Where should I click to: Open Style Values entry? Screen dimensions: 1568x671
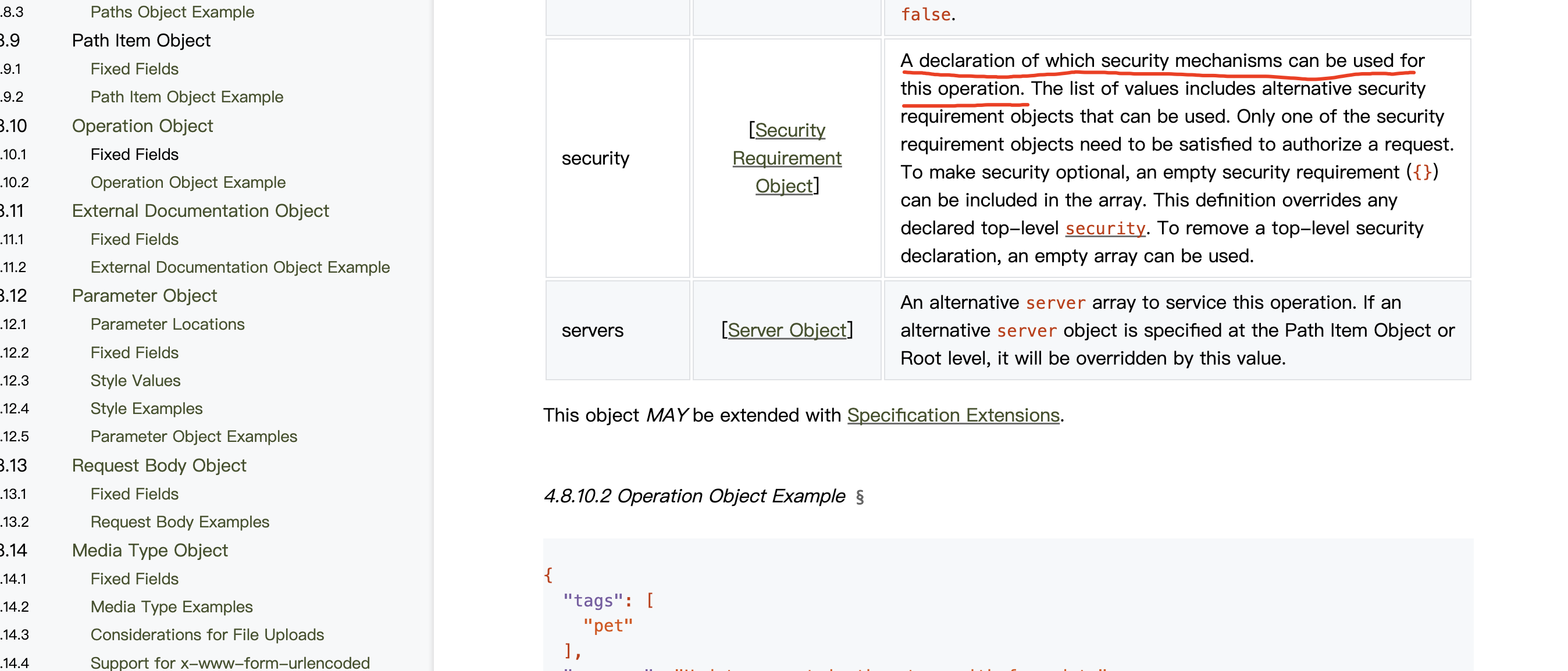136,380
